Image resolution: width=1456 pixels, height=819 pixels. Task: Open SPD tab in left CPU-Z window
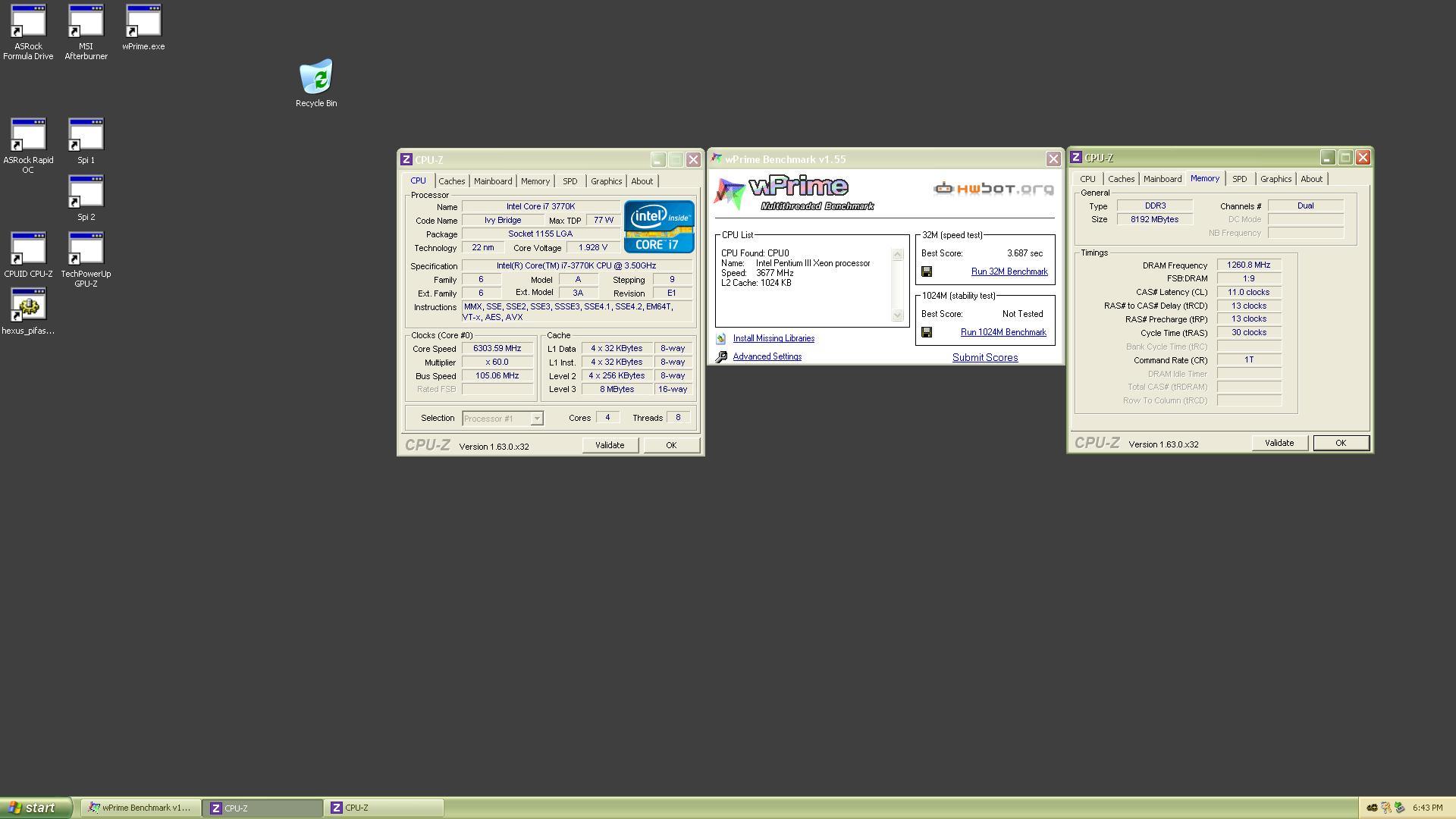[570, 181]
